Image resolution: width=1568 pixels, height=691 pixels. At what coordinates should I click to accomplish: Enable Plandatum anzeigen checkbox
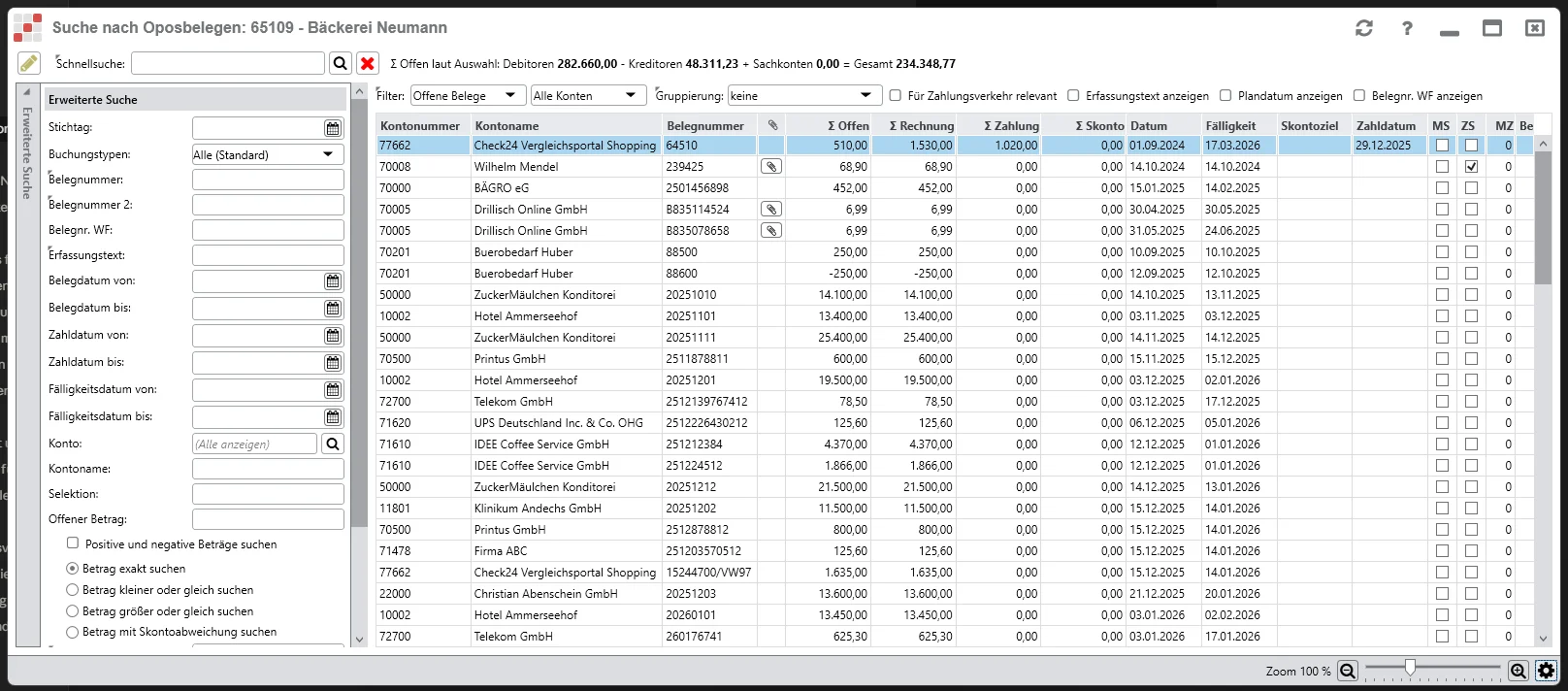(x=1225, y=95)
